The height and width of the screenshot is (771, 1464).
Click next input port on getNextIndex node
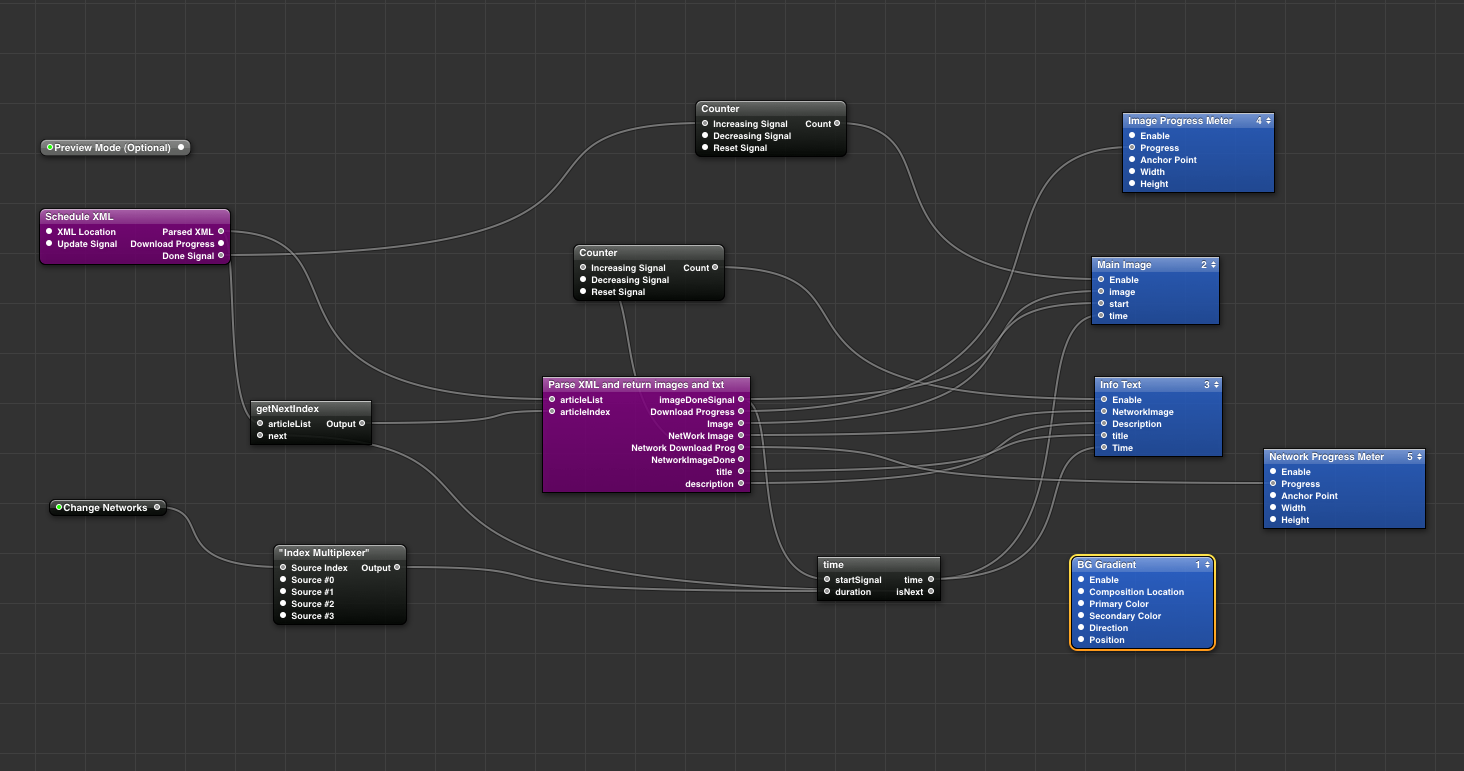coord(260,436)
